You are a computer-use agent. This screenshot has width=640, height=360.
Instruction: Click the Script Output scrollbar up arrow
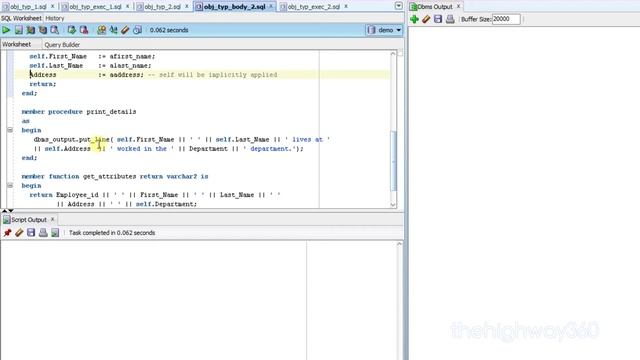[399, 244]
